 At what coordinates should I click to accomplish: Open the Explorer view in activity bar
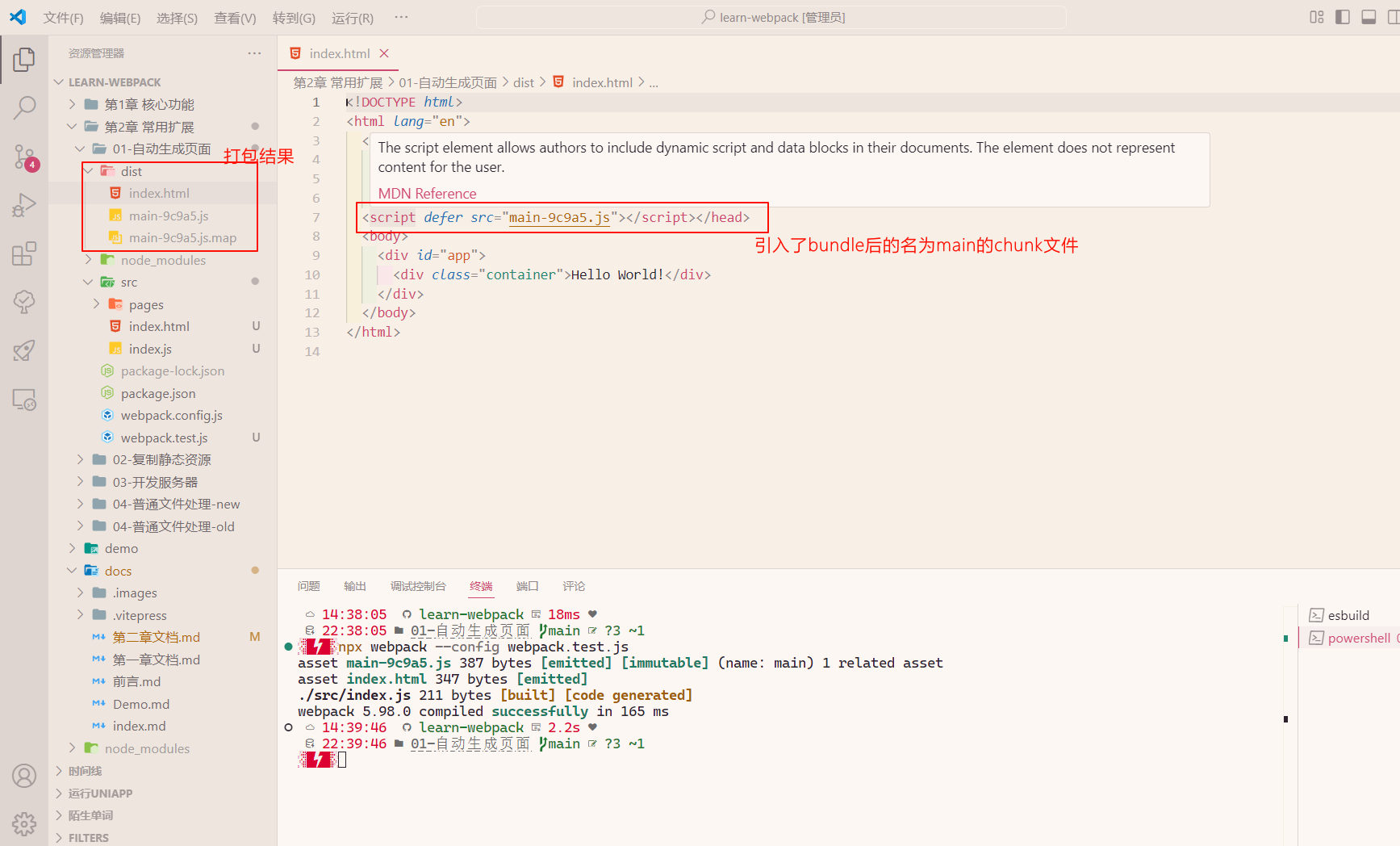tap(24, 59)
